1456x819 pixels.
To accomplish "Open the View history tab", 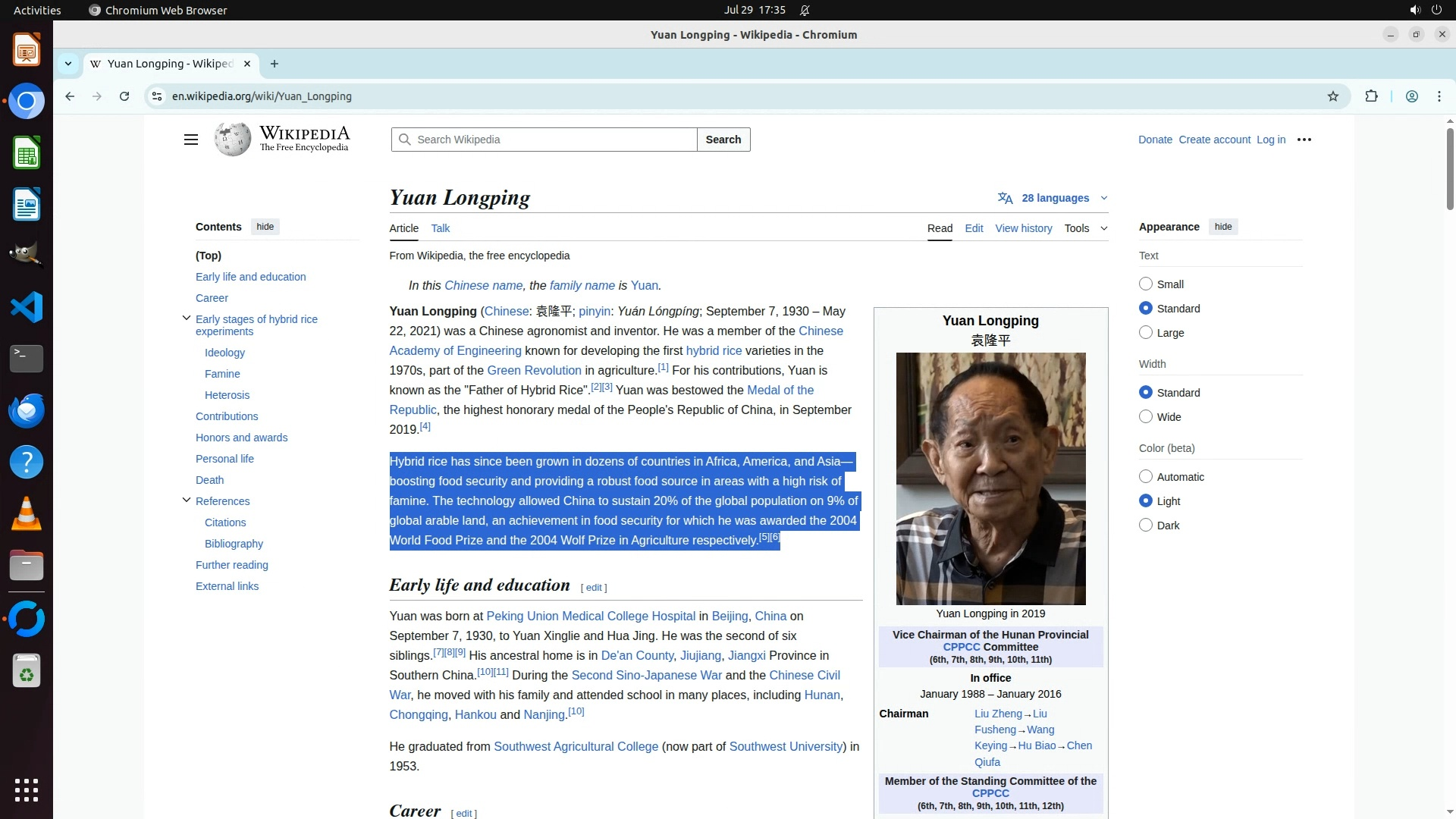I will coord(1023,228).
